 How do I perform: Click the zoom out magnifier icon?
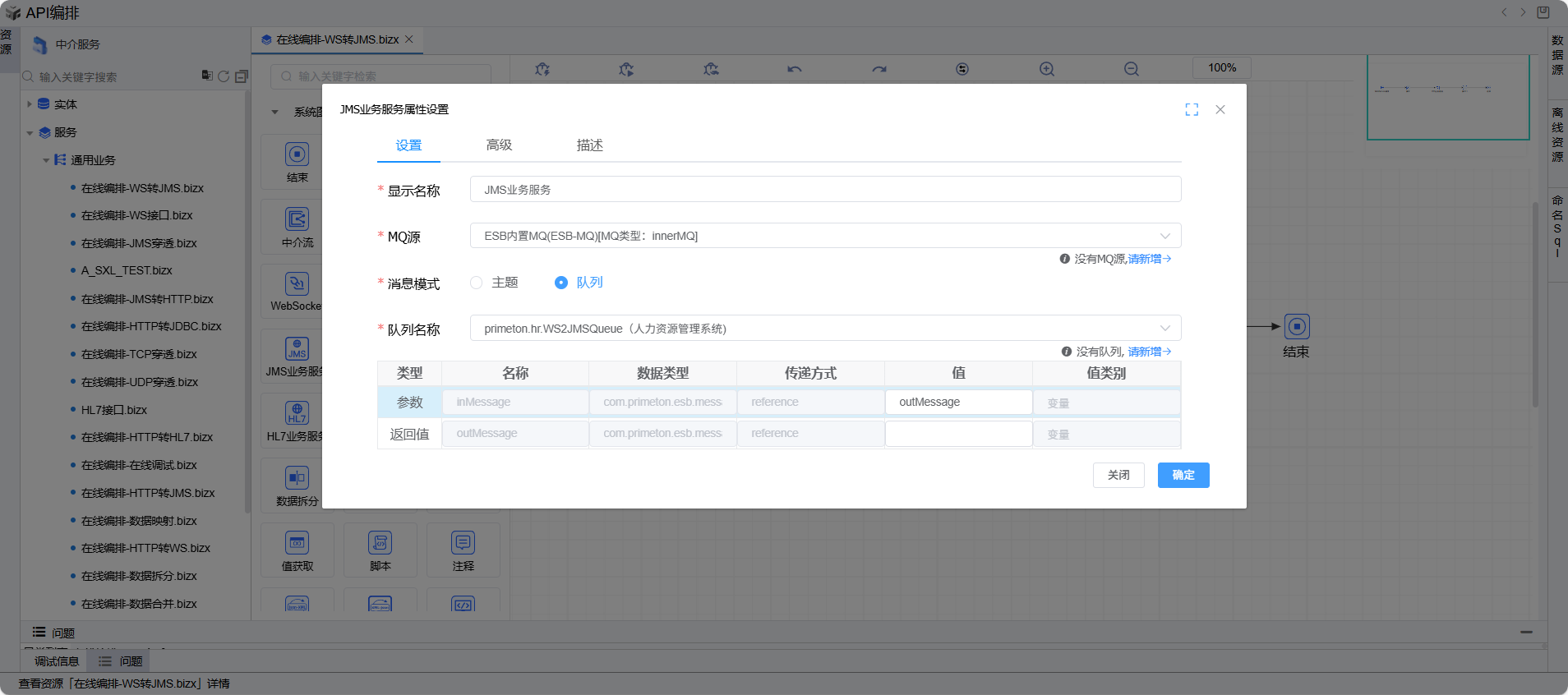1131,70
